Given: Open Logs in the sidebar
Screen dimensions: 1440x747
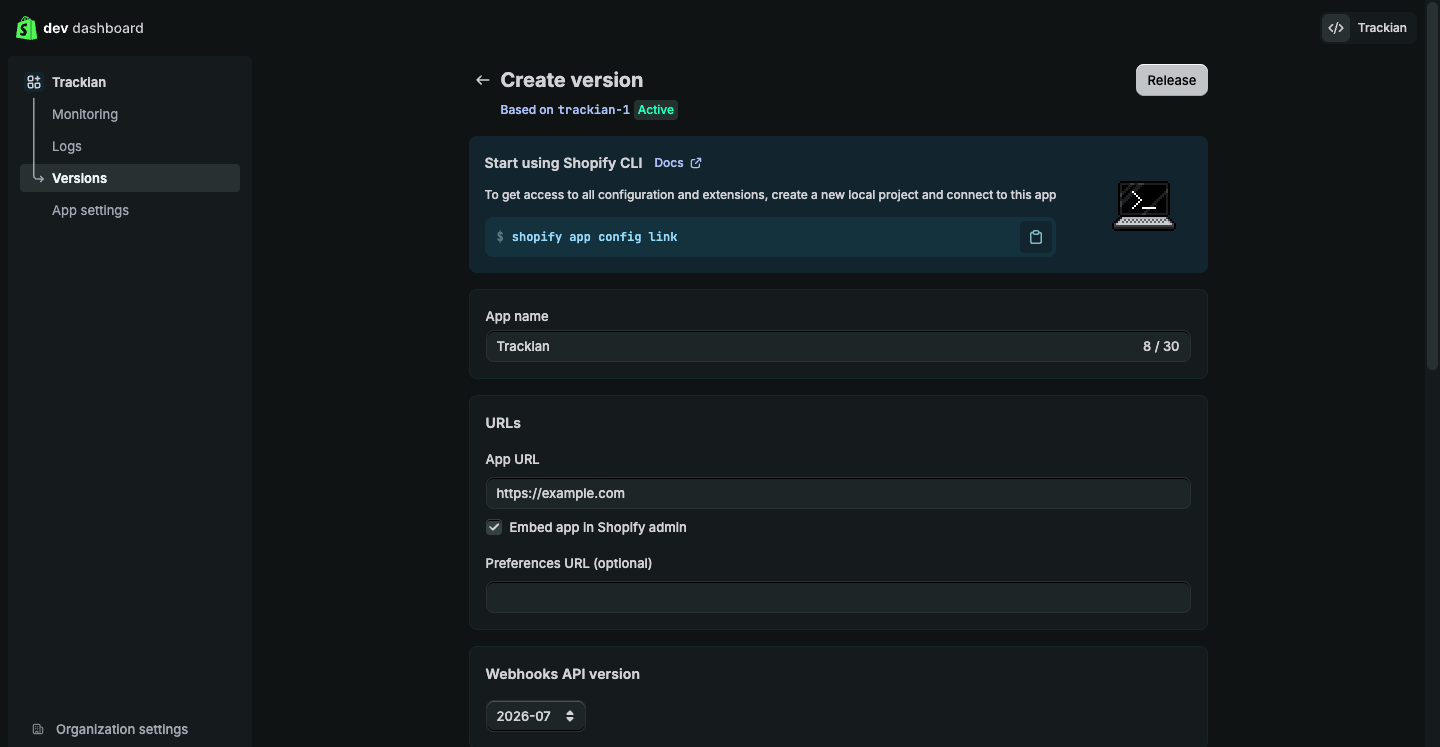Looking at the screenshot, I should pos(67,146).
